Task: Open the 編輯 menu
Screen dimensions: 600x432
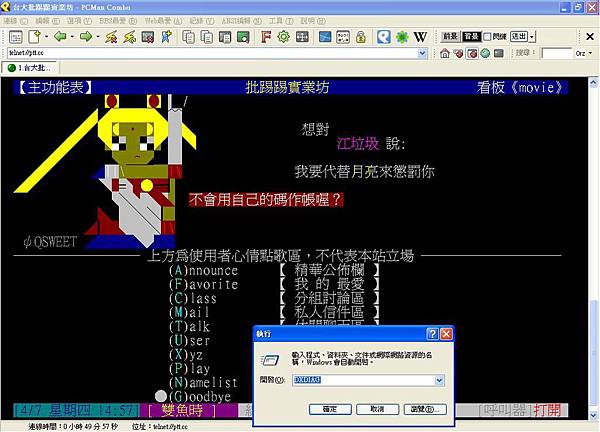Action: (x=47, y=21)
